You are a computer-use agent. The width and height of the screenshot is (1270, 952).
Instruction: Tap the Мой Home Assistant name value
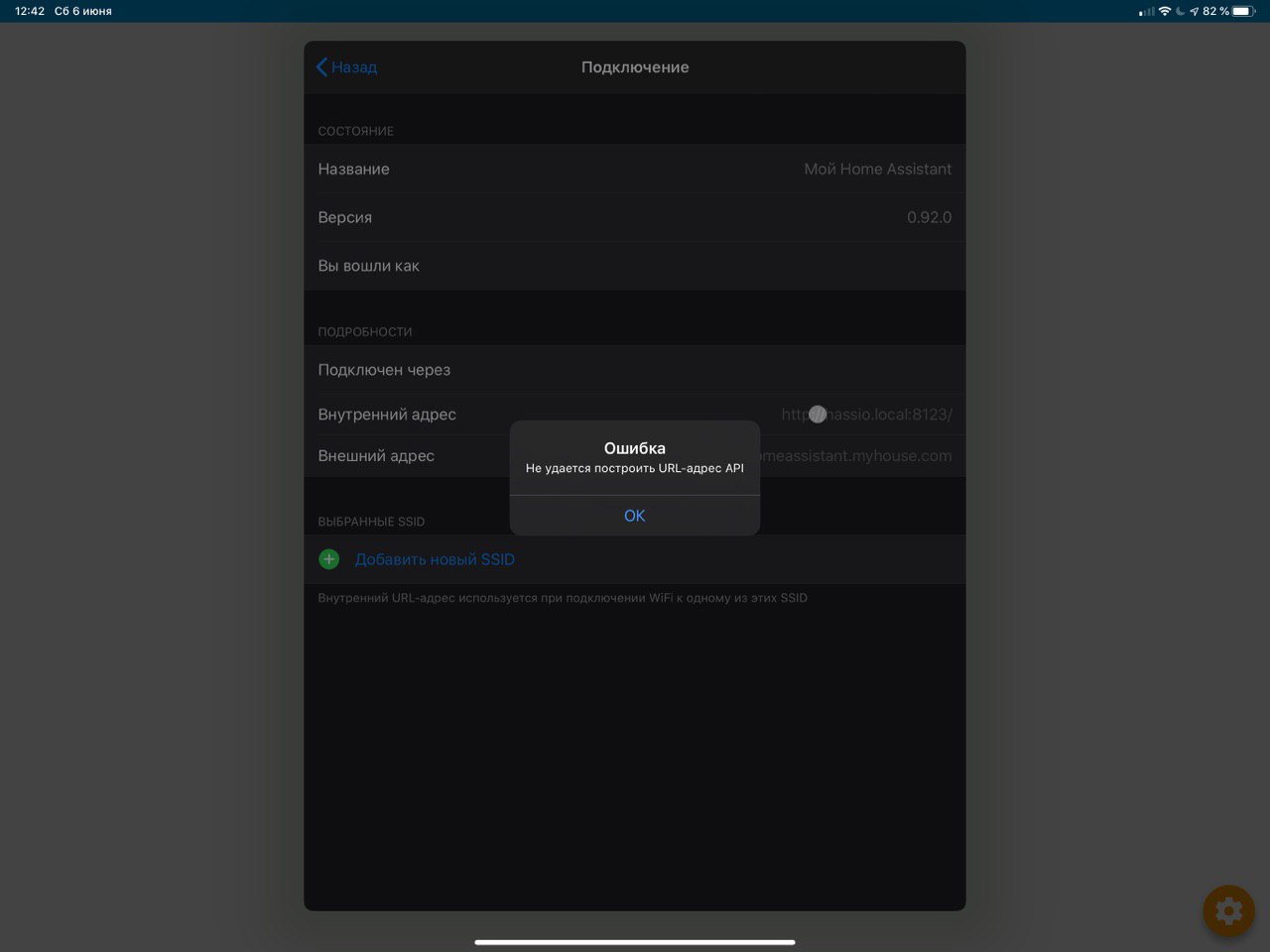[877, 169]
